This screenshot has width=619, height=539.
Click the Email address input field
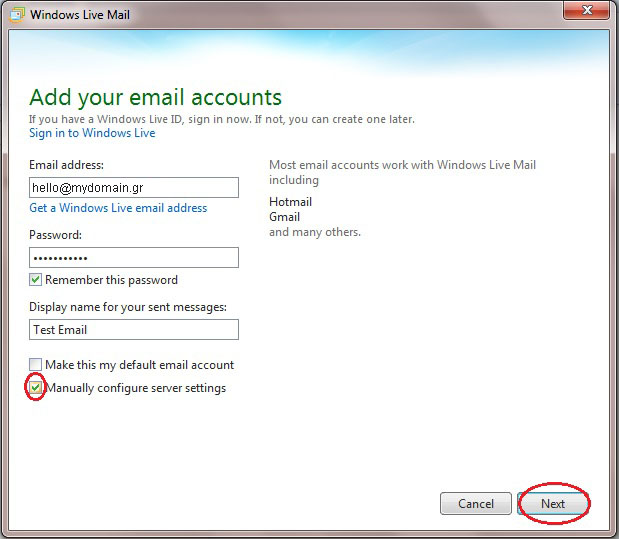click(134, 187)
